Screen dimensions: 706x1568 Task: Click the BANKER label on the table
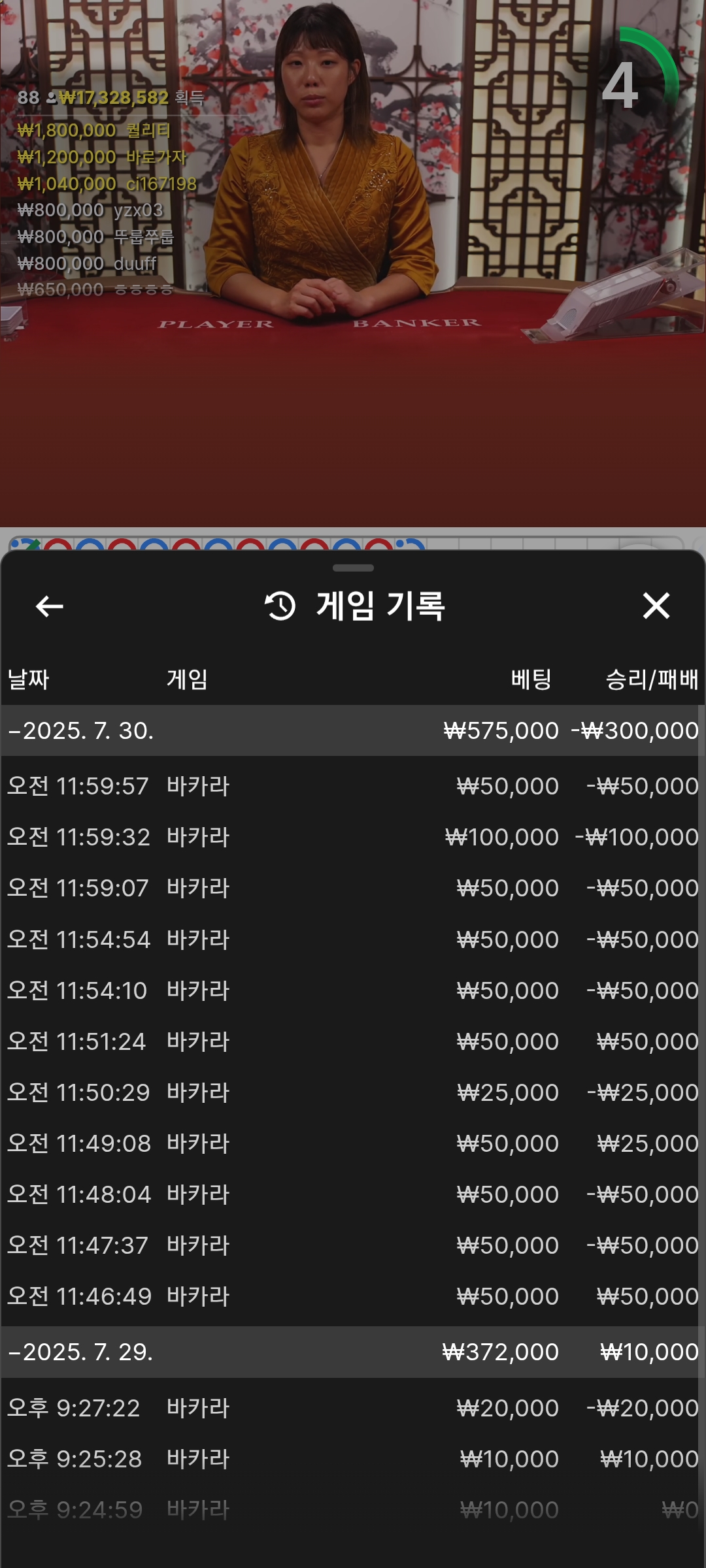pos(416,323)
